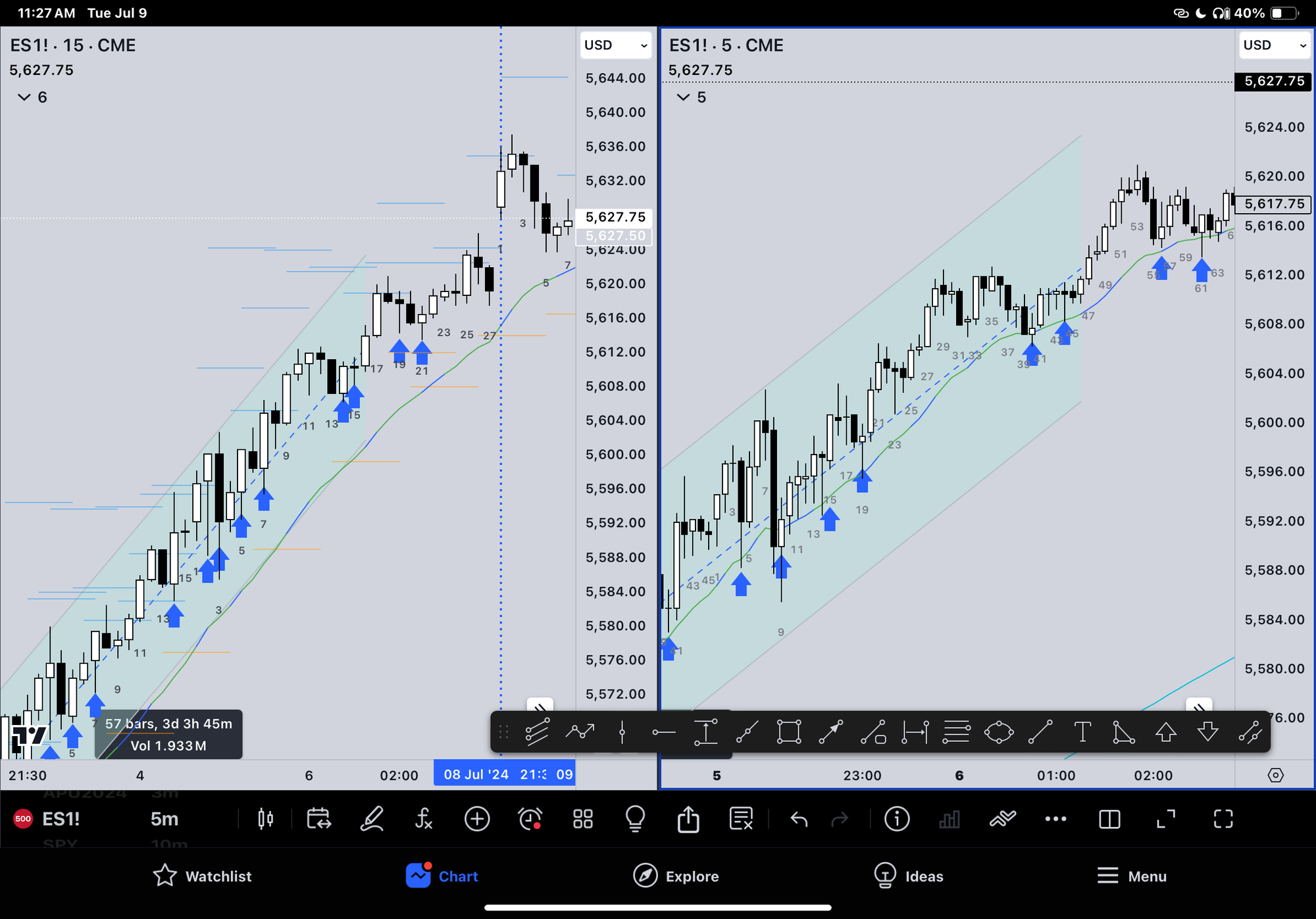Select the text drawing tool

(1082, 732)
